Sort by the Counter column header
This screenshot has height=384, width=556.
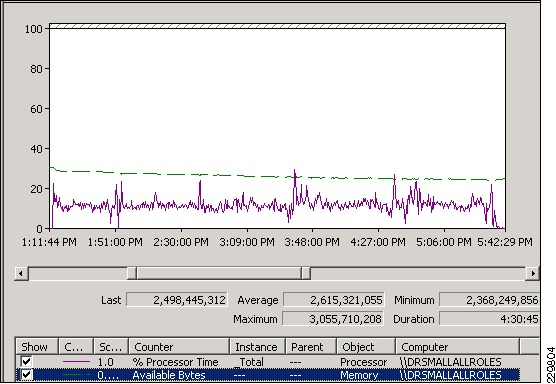click(x=179, y=346)
